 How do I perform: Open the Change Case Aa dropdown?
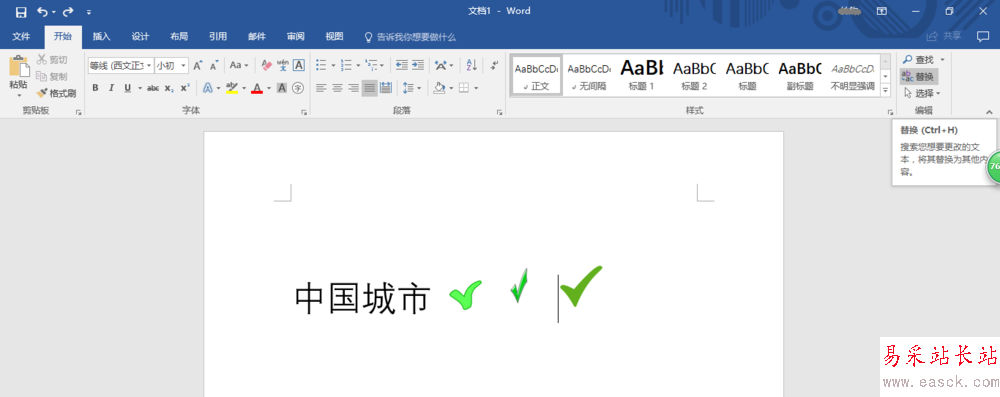pos(239,65)
